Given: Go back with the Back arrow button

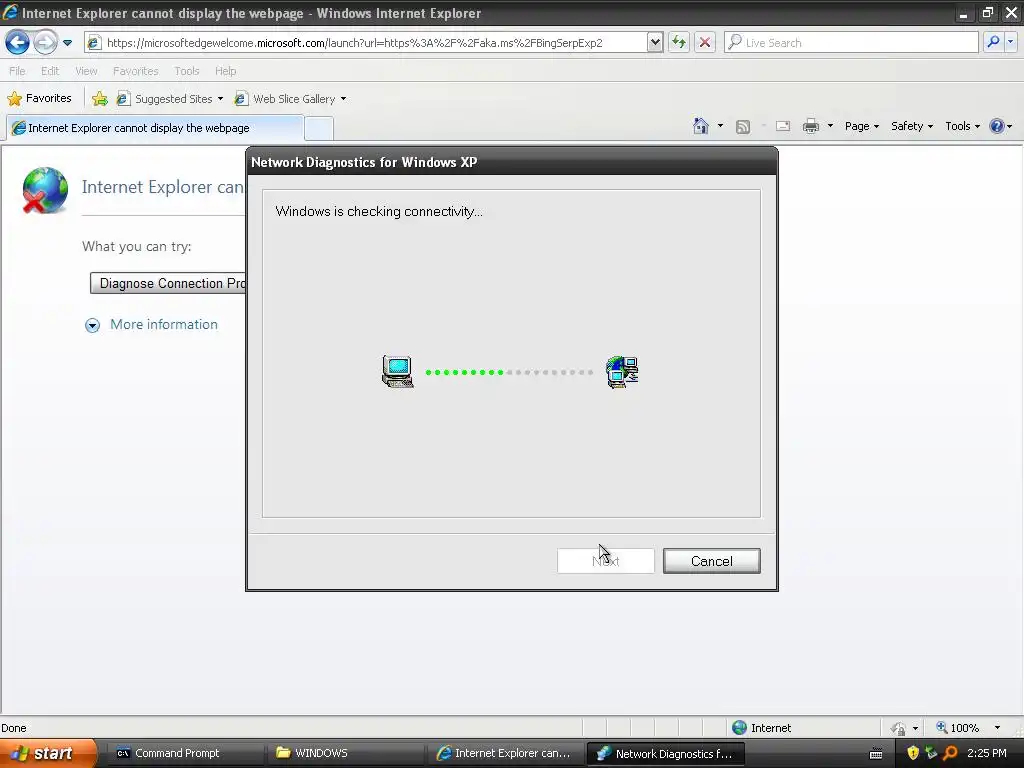Looking at the screenshot, I should [18, 43].
